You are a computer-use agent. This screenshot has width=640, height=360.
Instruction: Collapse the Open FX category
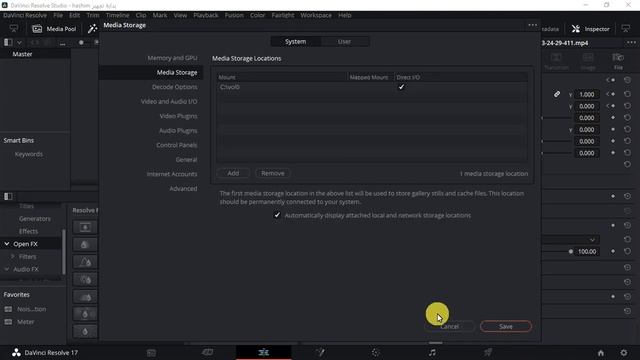(x=7, y=244)
